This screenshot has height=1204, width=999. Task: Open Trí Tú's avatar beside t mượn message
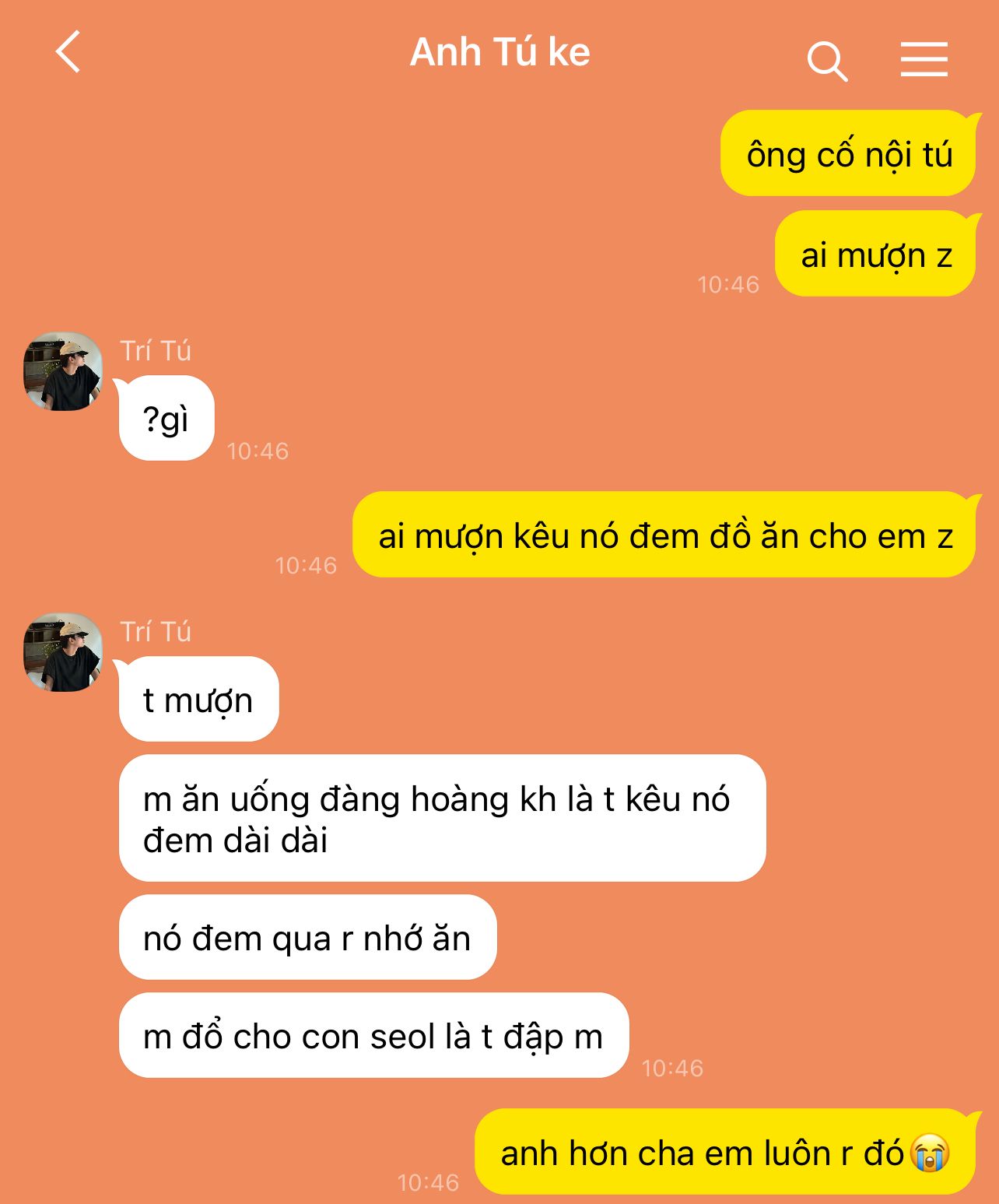[63, 652]
